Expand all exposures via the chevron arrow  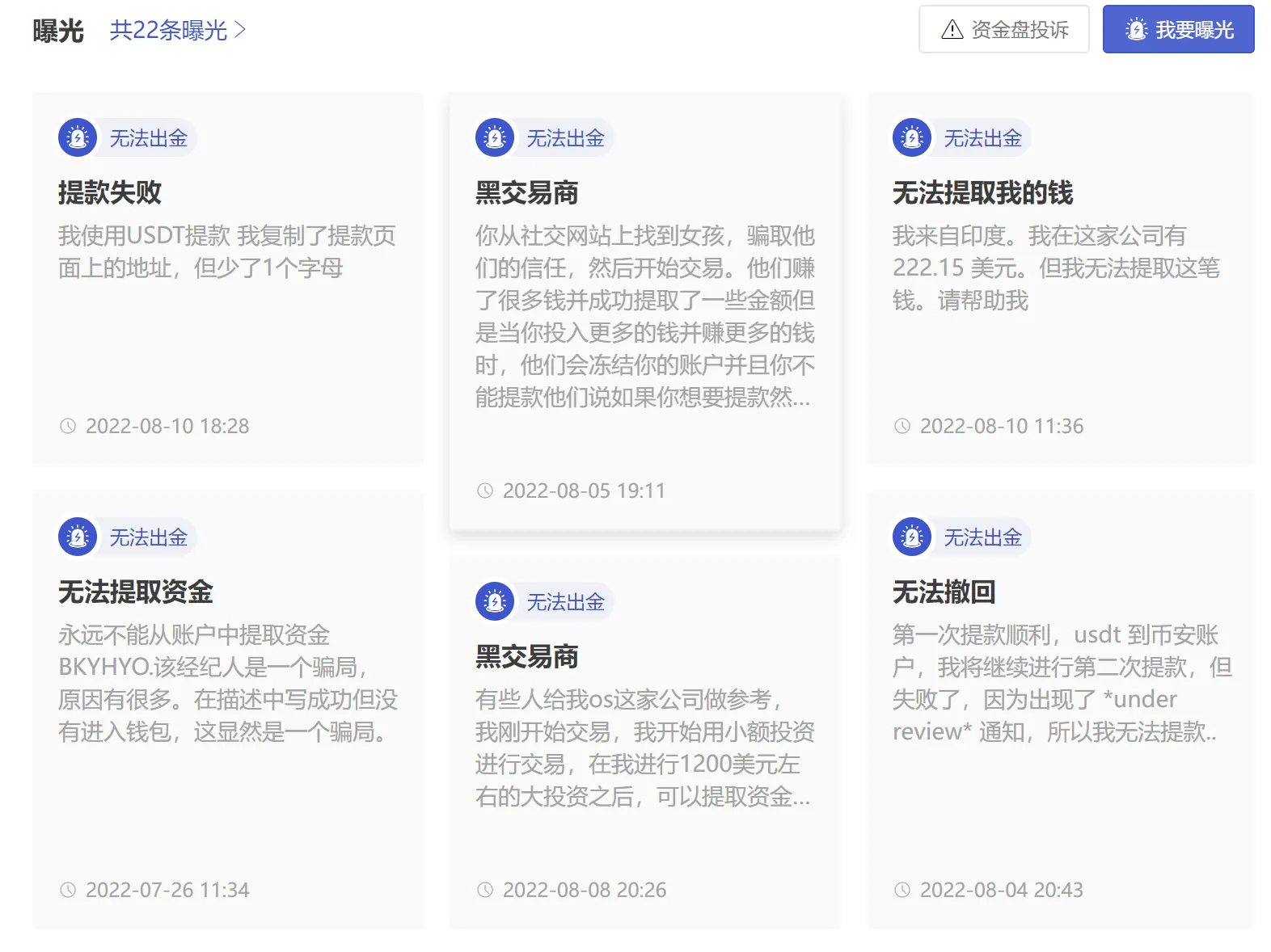(x=239, y=30)
